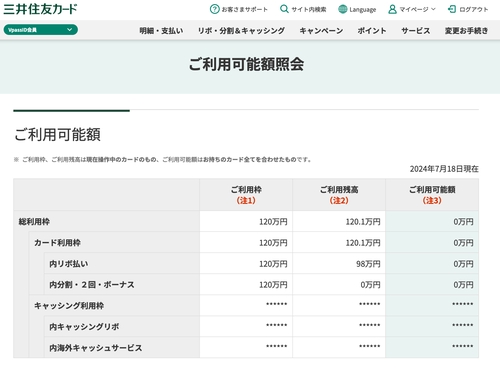Click the ご利用可能額照会 page title
The height and width of the screenshot is (369, 500).
(246, 64)
